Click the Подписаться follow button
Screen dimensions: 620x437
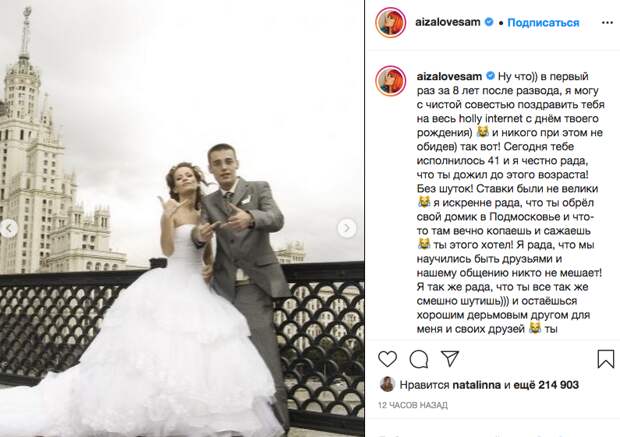coord(543,23)
